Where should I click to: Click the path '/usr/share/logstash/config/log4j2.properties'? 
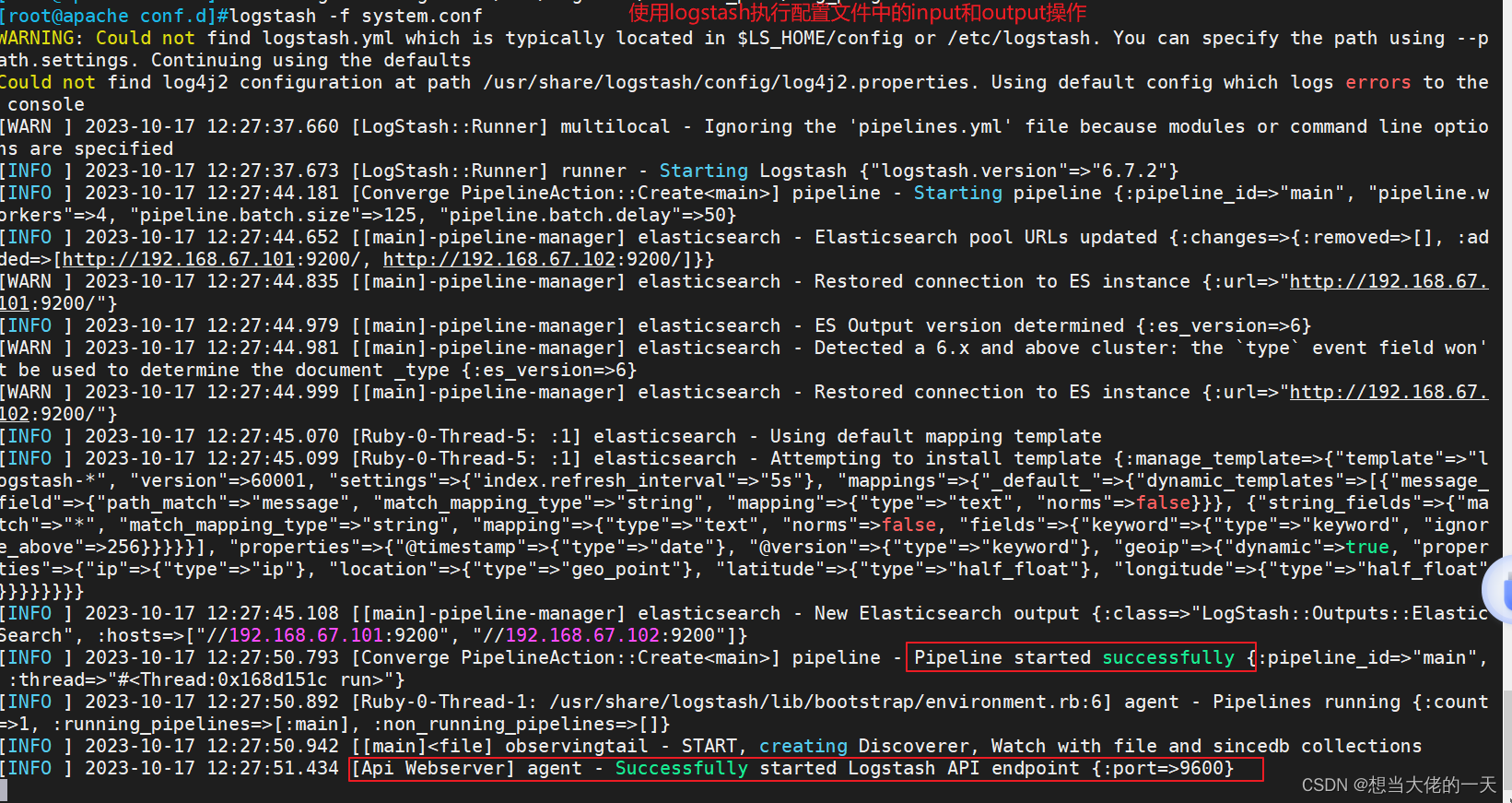tap(725, 82)
